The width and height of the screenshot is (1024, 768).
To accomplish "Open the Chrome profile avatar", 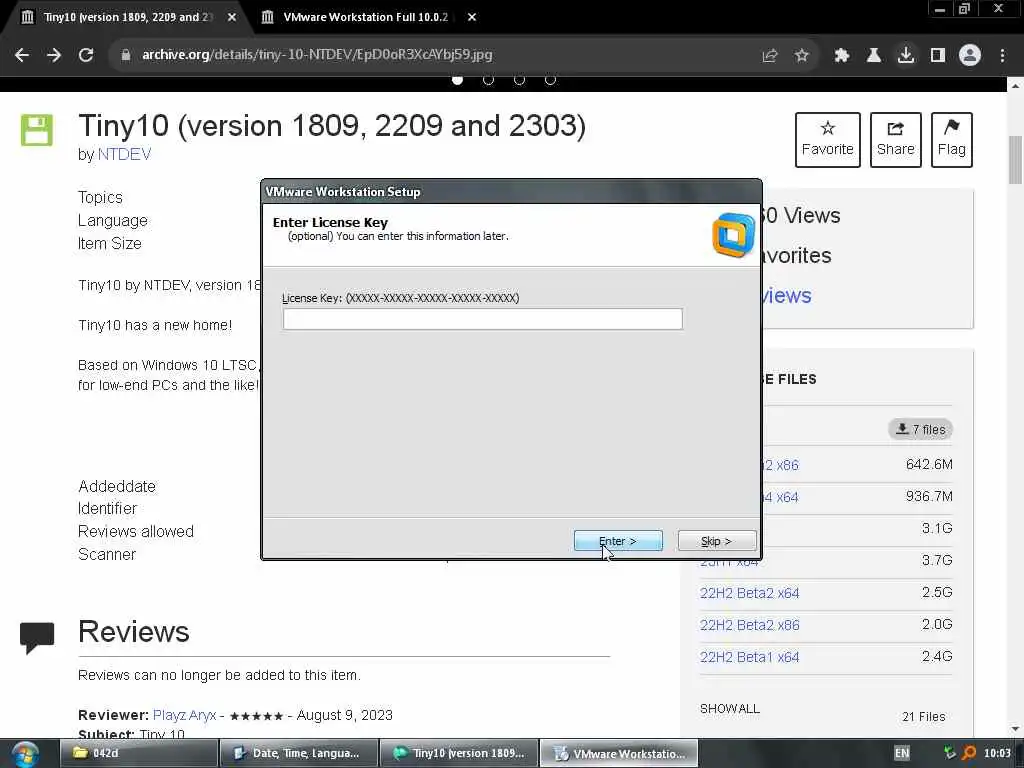I will (x=970, y=56).
